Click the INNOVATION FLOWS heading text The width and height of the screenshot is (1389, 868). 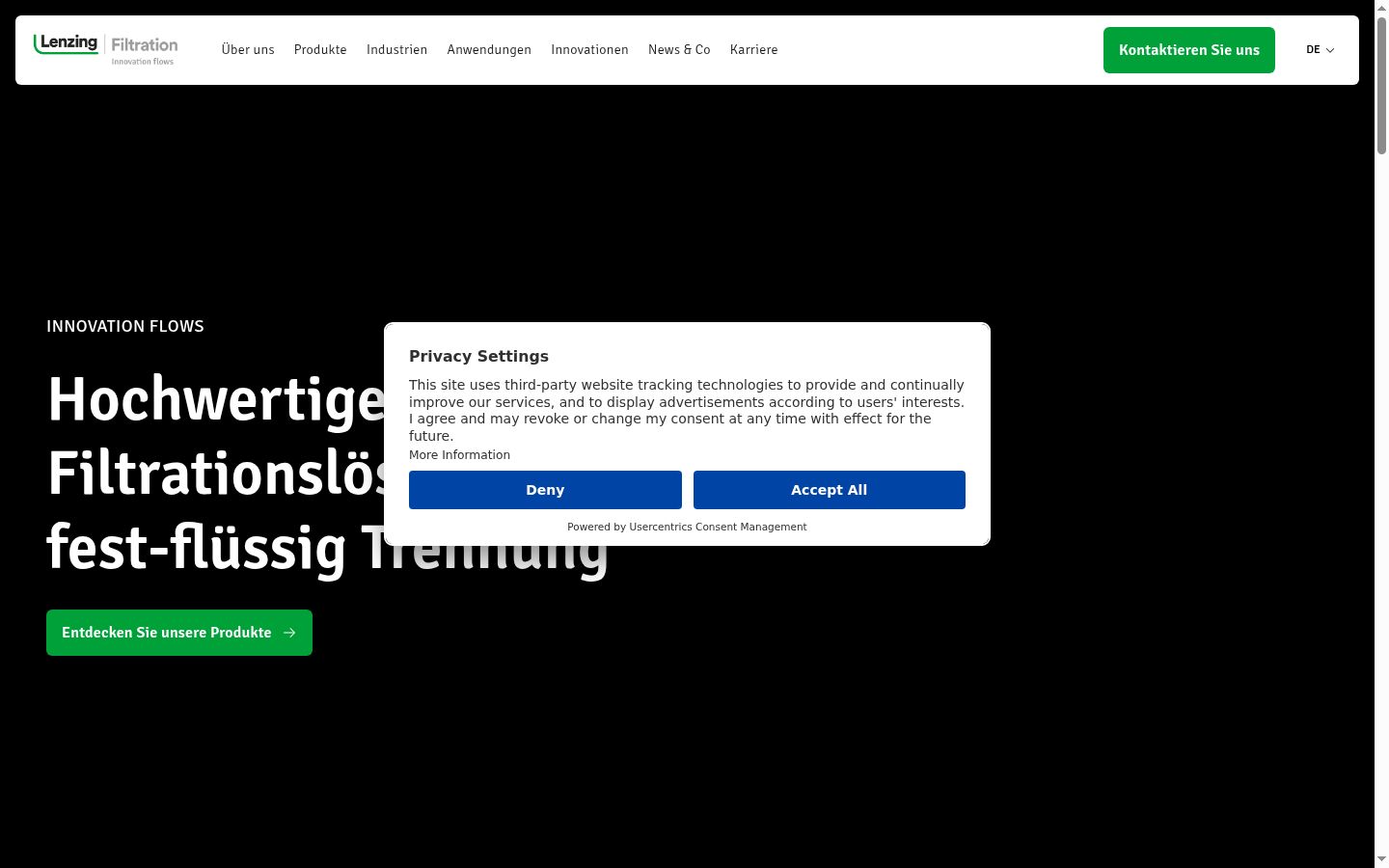[x=125, y=326]
